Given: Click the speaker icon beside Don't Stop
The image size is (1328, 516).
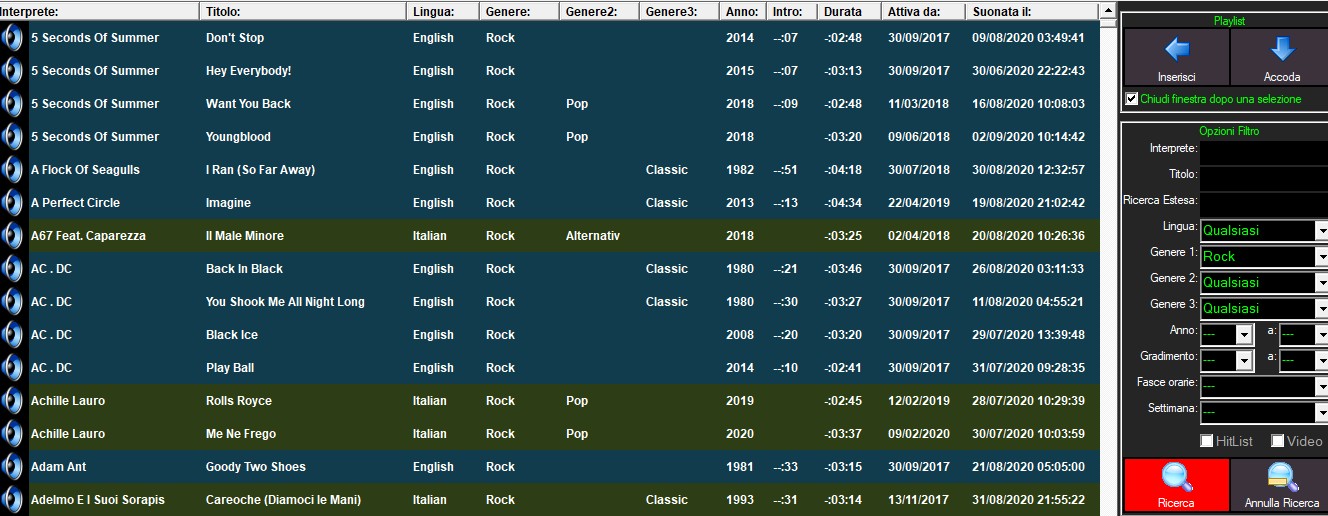Looking at the screenshot, I should pyautogui.click(x=13, y=38).
